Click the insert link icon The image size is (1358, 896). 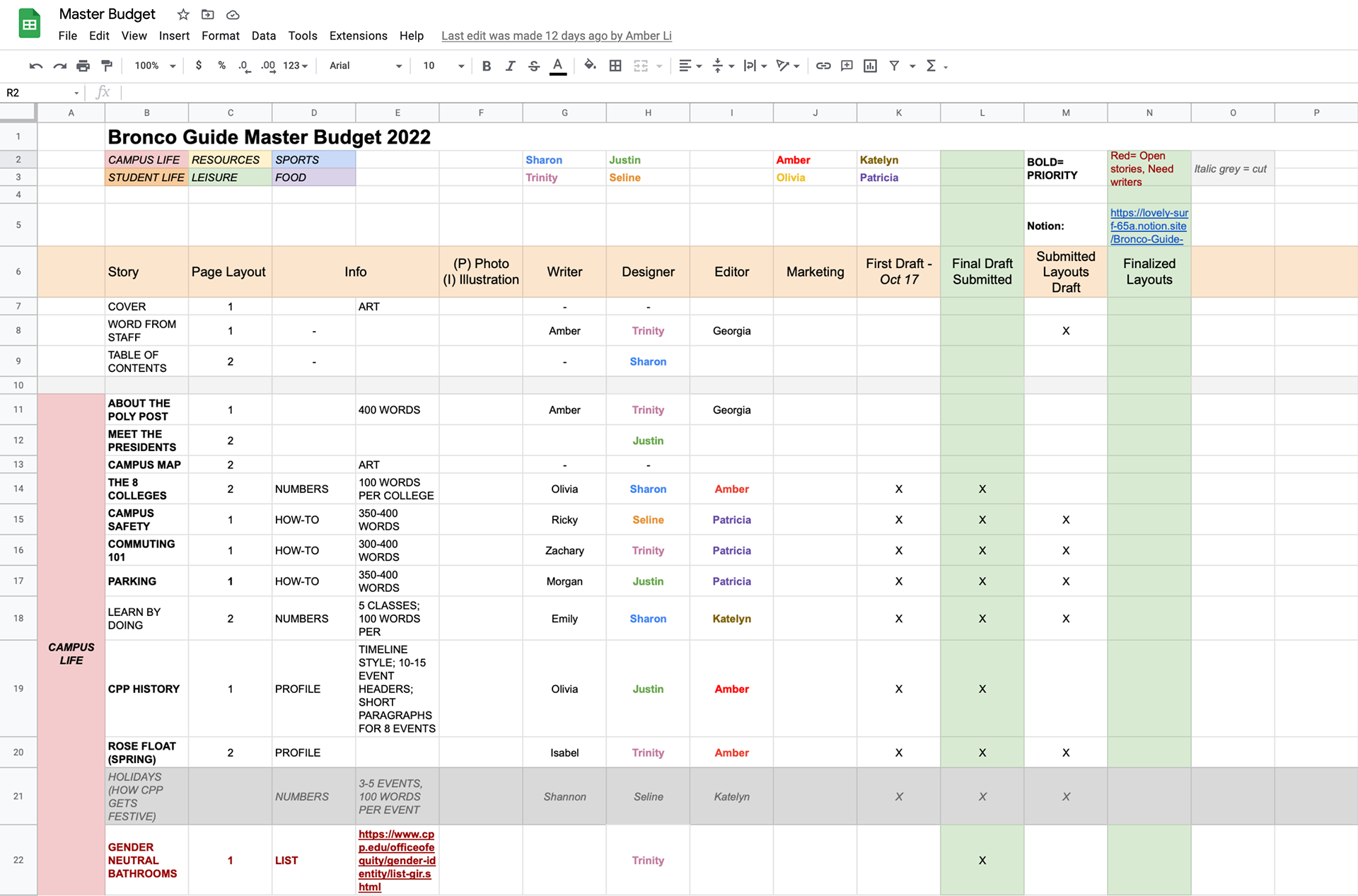tap(823, 66)
